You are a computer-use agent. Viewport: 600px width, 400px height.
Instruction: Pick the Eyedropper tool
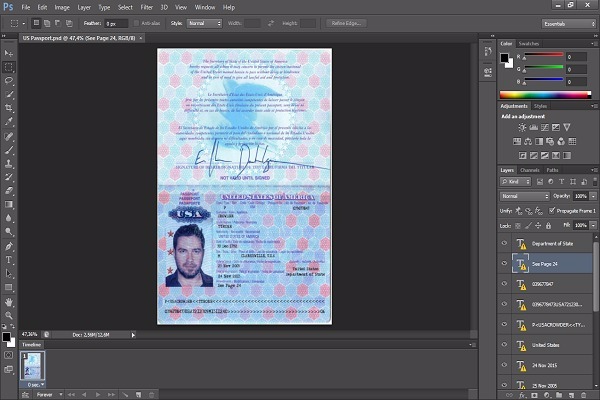[x=9, y=121]
